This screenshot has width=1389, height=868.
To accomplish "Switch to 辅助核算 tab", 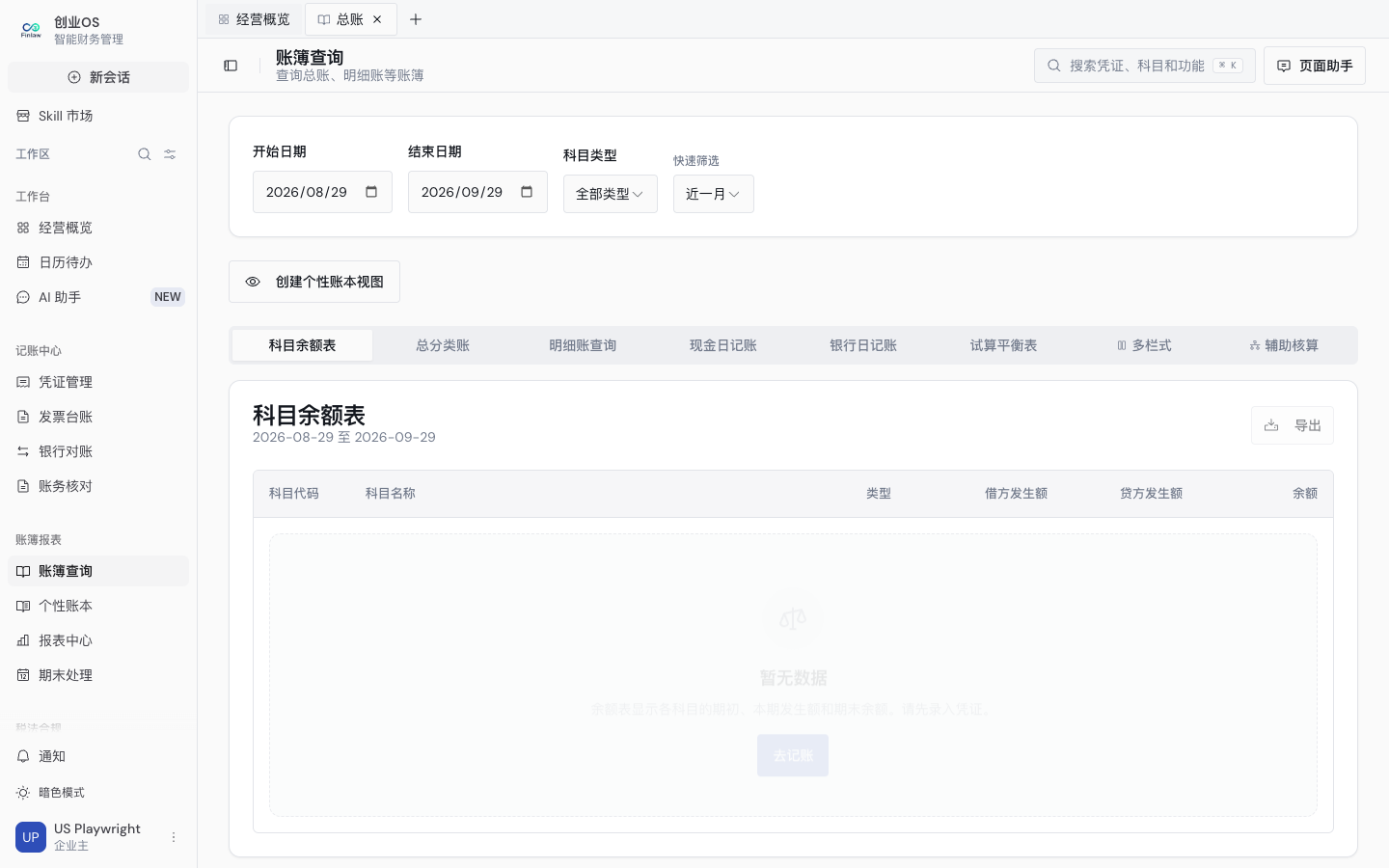I will (1284, 345).
